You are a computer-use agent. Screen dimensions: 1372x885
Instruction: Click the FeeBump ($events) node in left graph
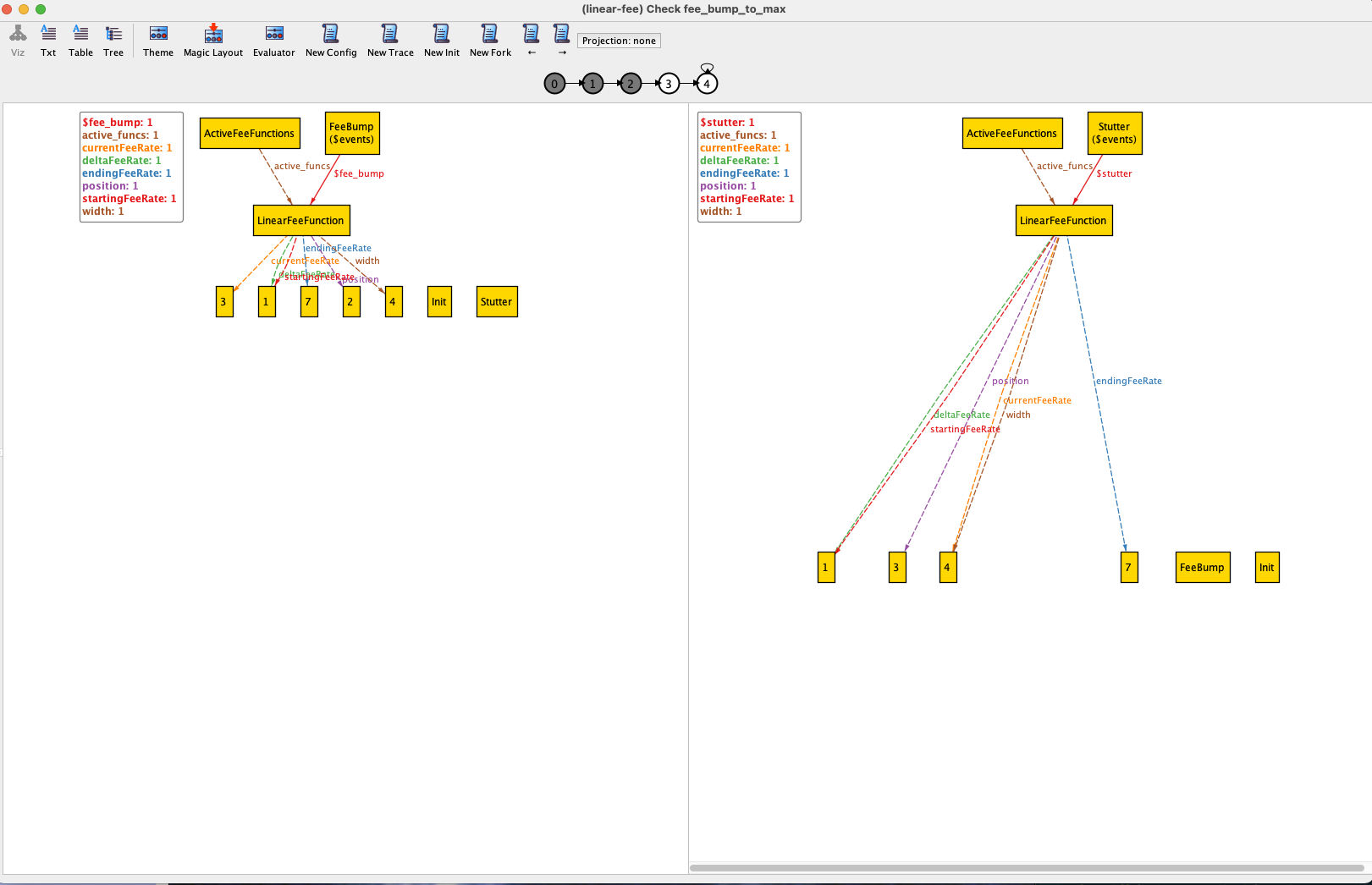352,133
